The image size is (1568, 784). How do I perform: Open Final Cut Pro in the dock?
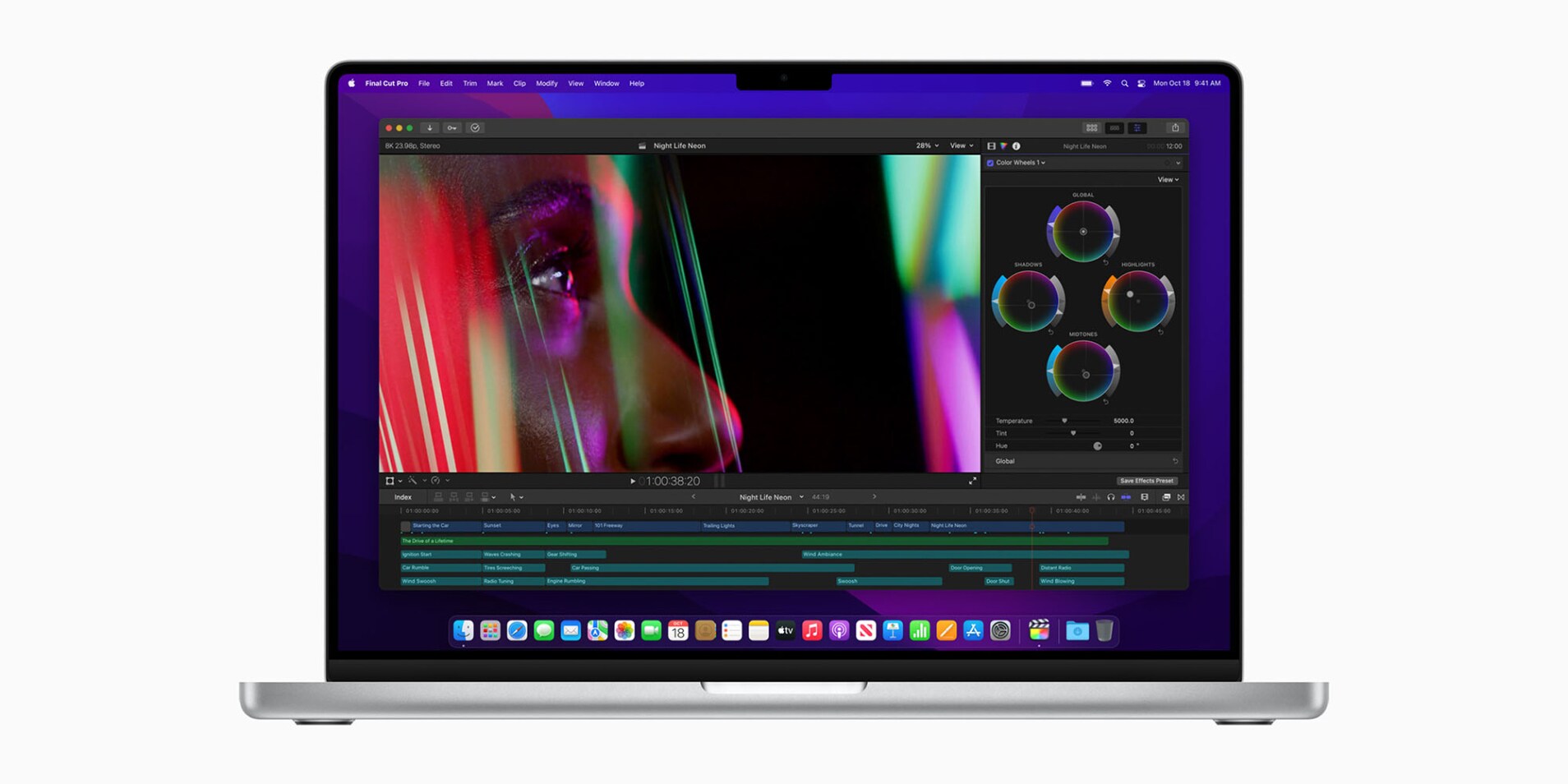[1039, 630]
